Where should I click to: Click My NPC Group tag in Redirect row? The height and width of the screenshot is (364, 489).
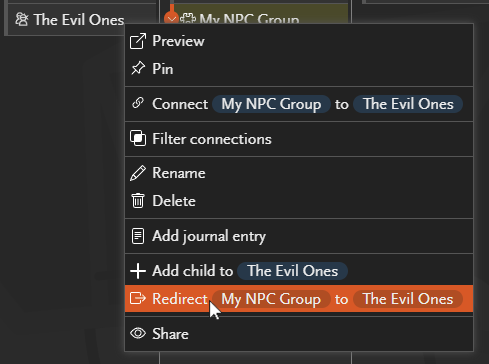[x=271, y=299]
